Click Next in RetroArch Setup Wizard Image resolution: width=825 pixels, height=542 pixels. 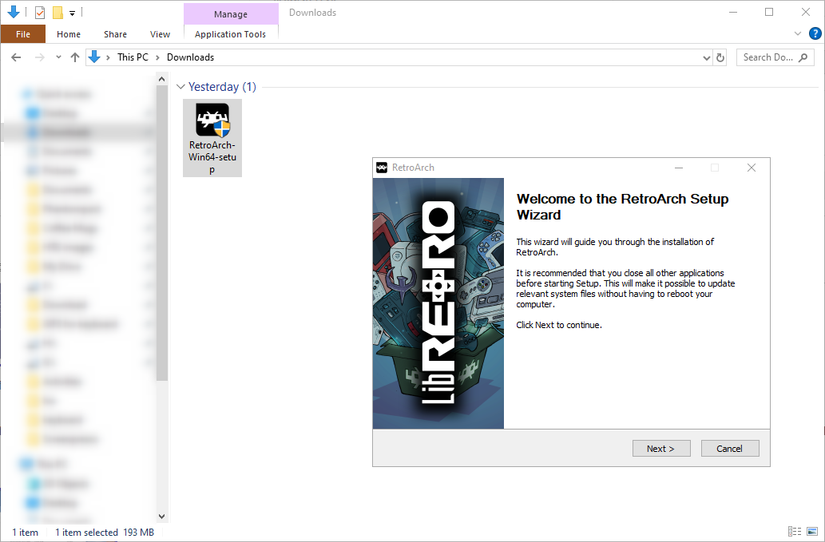click(661, 448)
